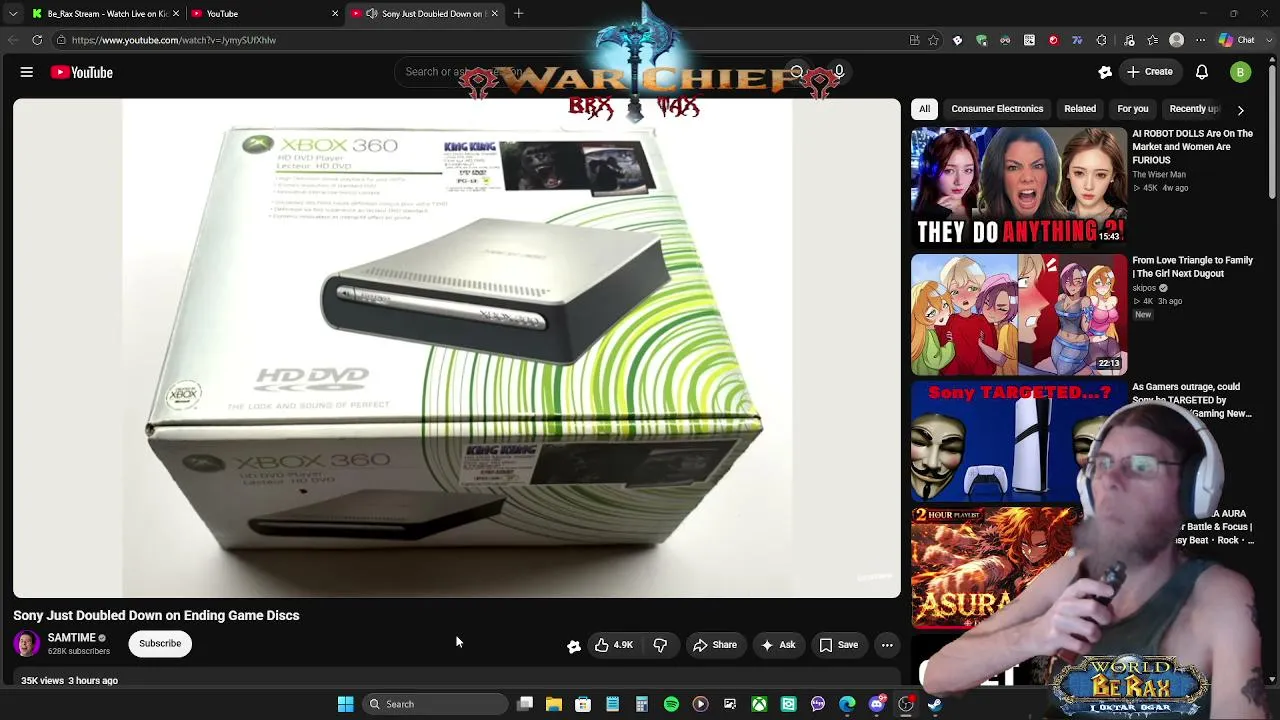Close the Be_Rax Stream Kick tab
Viewport: 1280px width, 720px height.
pos(175,14)
